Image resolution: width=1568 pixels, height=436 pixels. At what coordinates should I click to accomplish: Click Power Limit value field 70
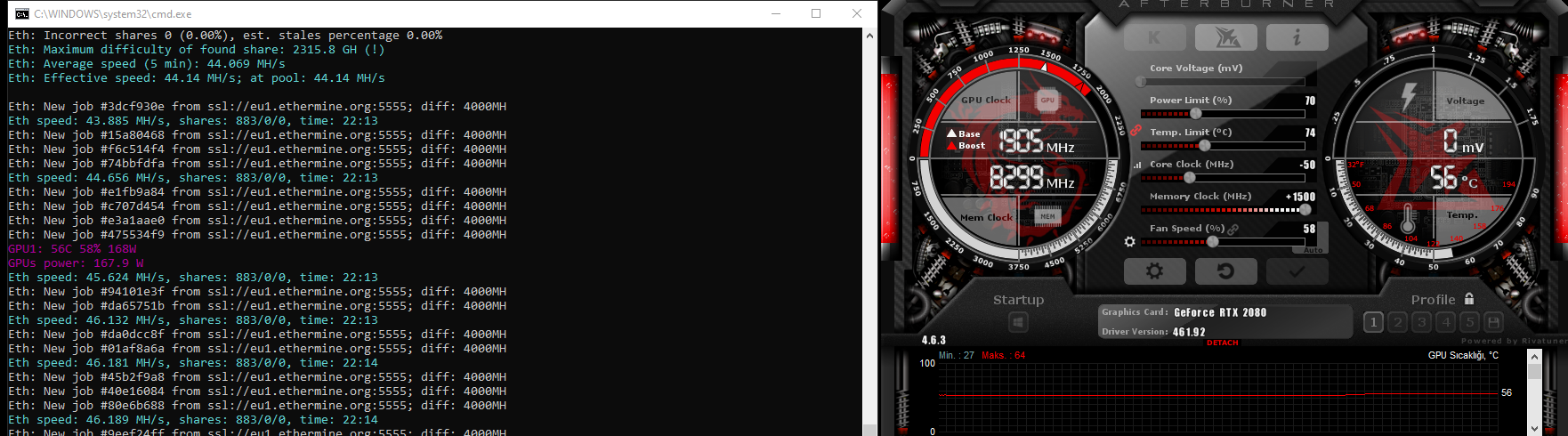[1310, 101]
